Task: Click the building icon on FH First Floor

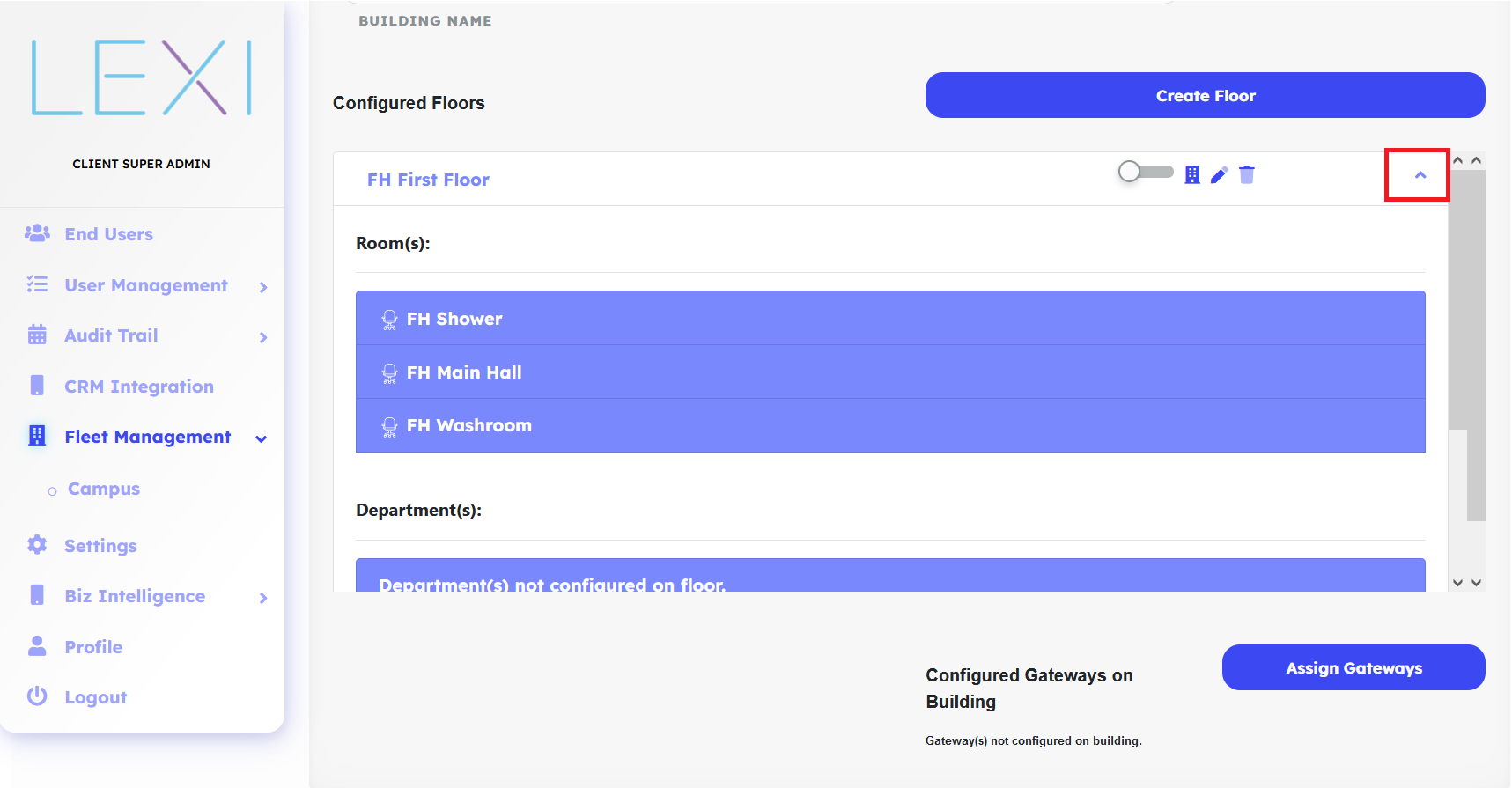Action: coord(1191,174)
